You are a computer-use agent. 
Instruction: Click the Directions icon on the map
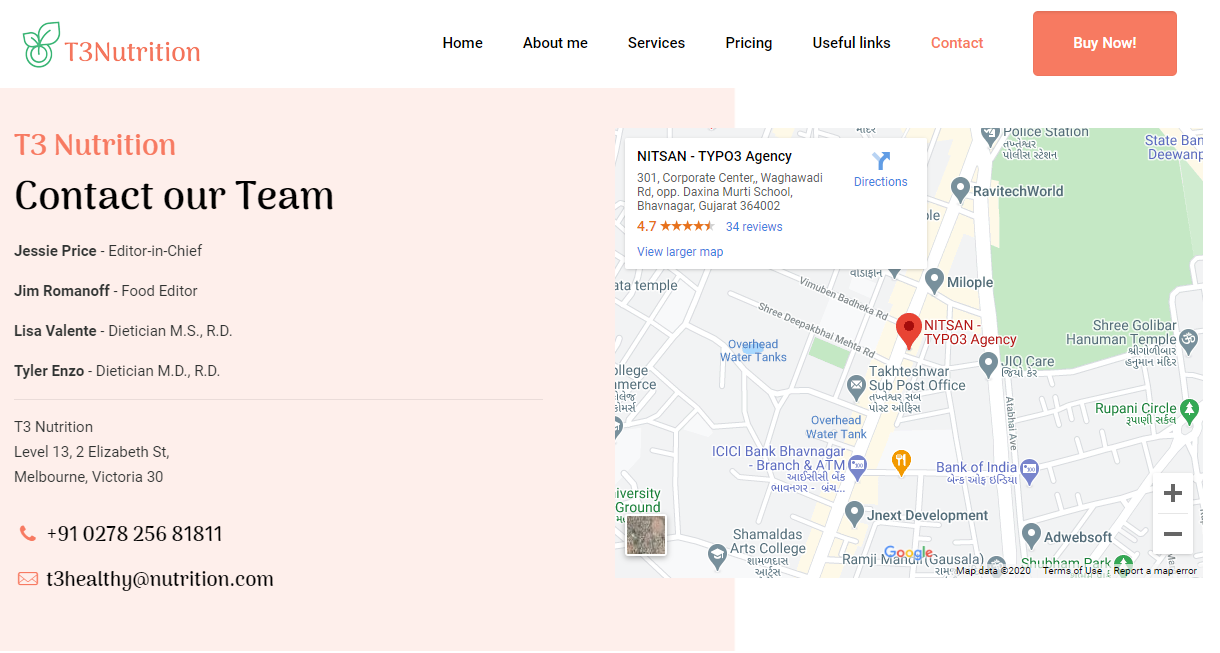click(x=881, y=161)
